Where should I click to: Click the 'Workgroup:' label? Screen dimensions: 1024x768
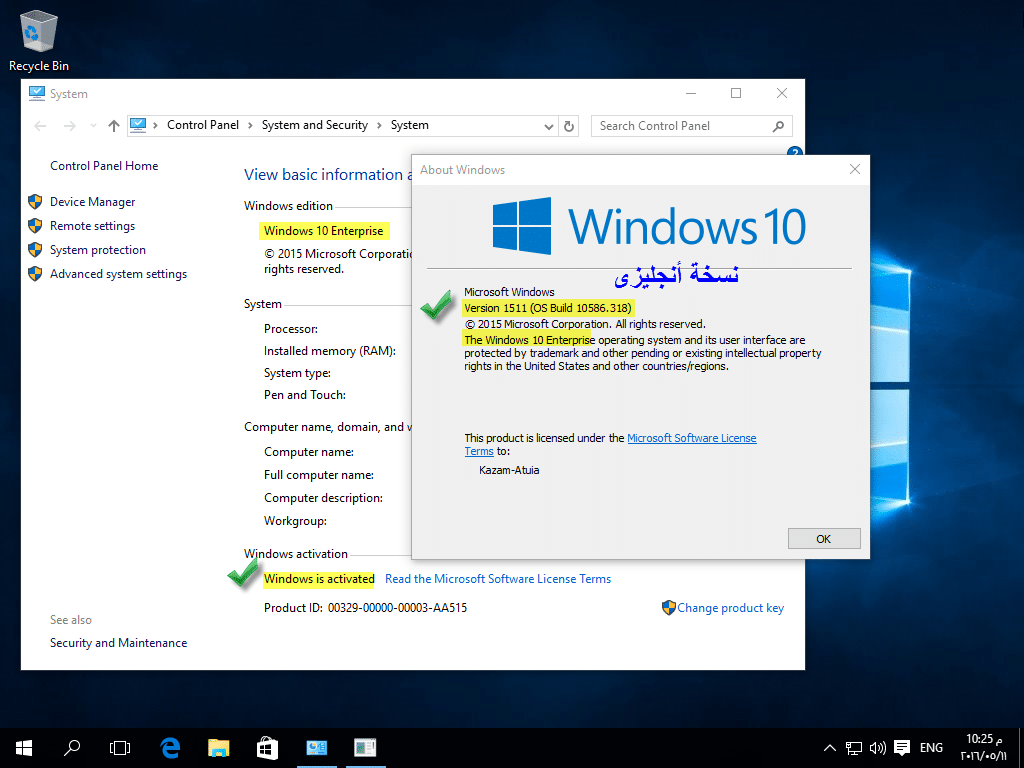(x=295, y=521)
